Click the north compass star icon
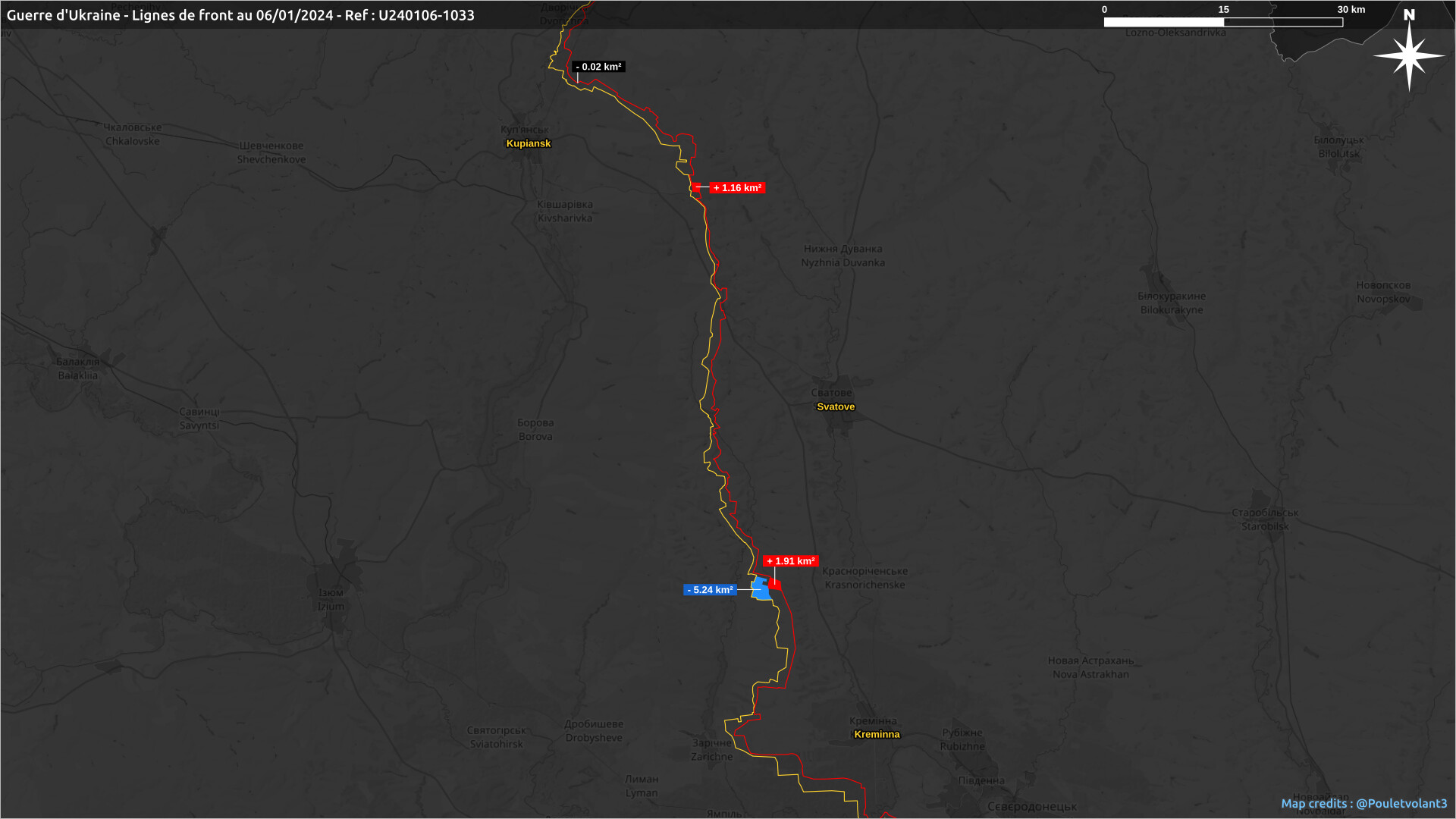Image resolution: width=1456 pixels, height=819 pixels. coord(1409,56)
